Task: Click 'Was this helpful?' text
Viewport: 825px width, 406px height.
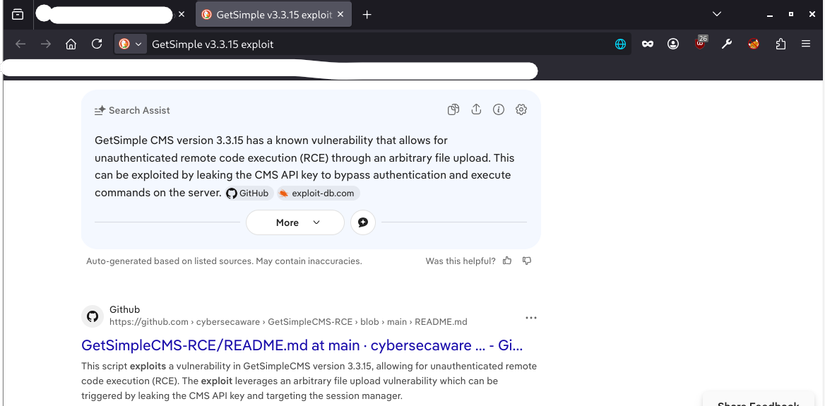Action: (x=460, y=261)
